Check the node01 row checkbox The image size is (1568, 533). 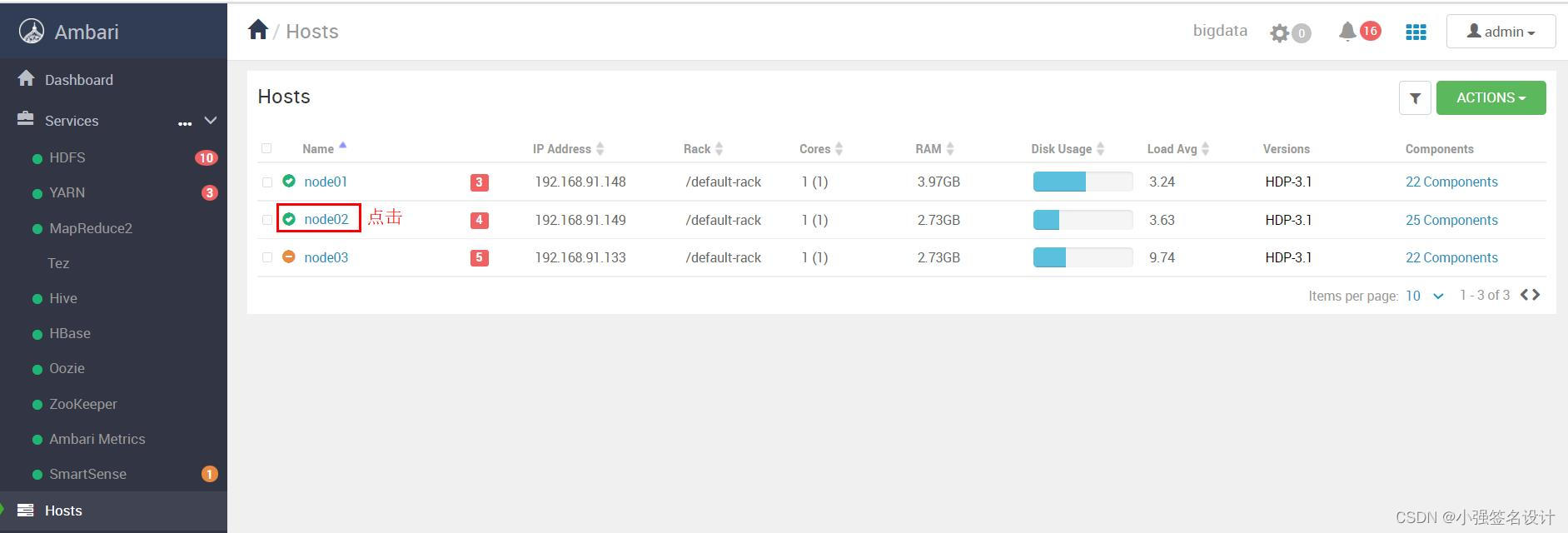click(267, 182)
